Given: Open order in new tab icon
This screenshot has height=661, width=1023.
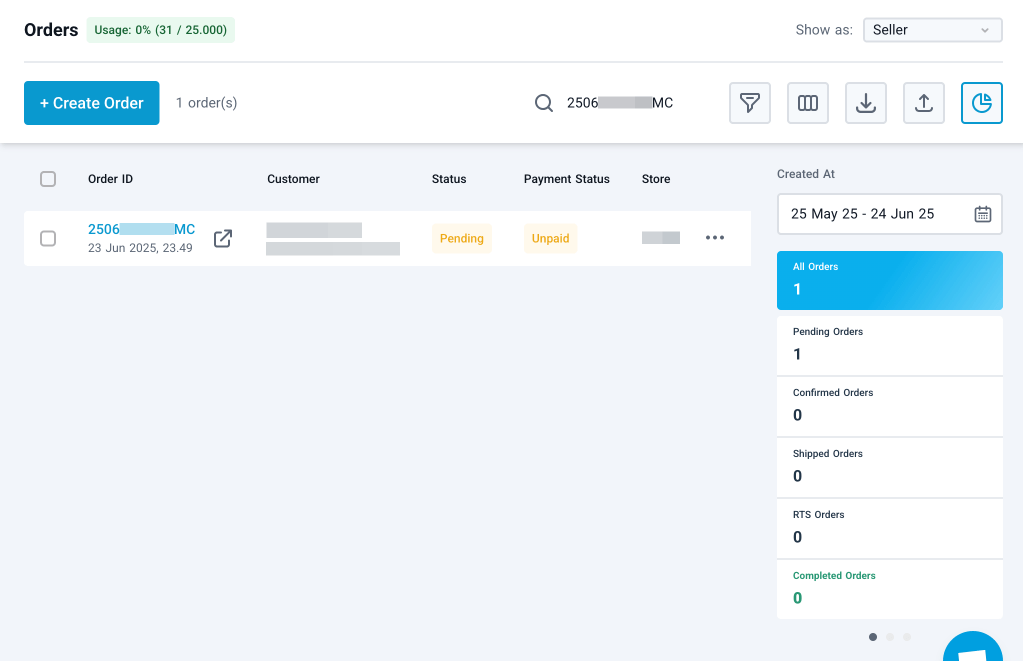Looking at the screenshot, I should [223, 238].
